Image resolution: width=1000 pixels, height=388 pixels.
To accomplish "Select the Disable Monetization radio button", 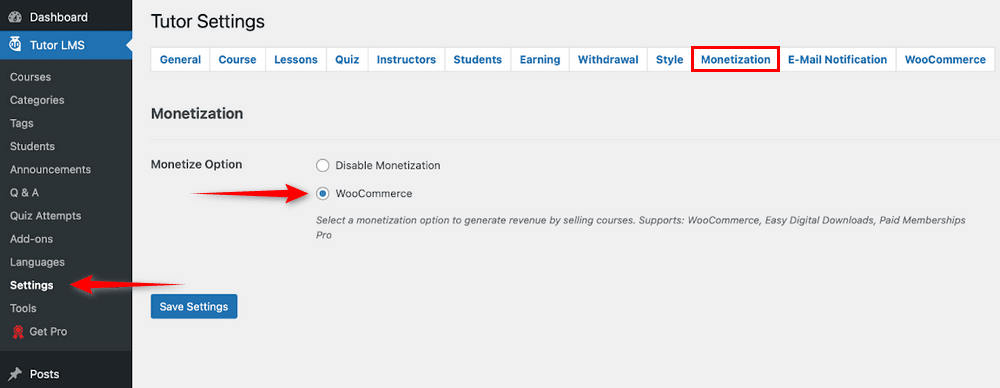I will [x=323, y=165].
